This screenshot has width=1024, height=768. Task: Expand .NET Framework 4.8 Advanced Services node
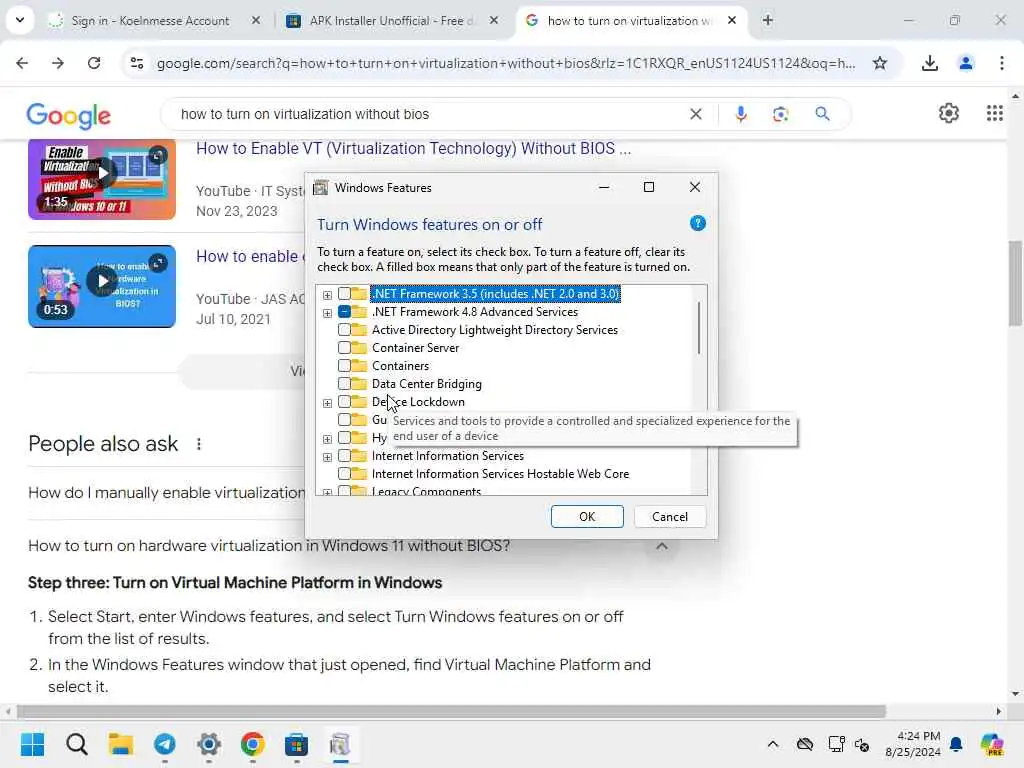pyautogui.click(x=327, y=313)
